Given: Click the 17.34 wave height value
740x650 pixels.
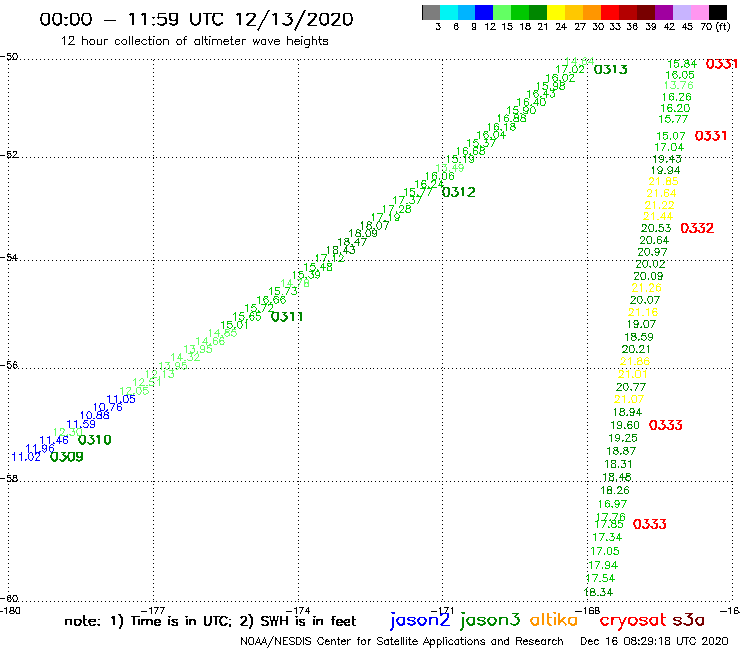Looking at the screenshot, I should (x=607, y=538).
